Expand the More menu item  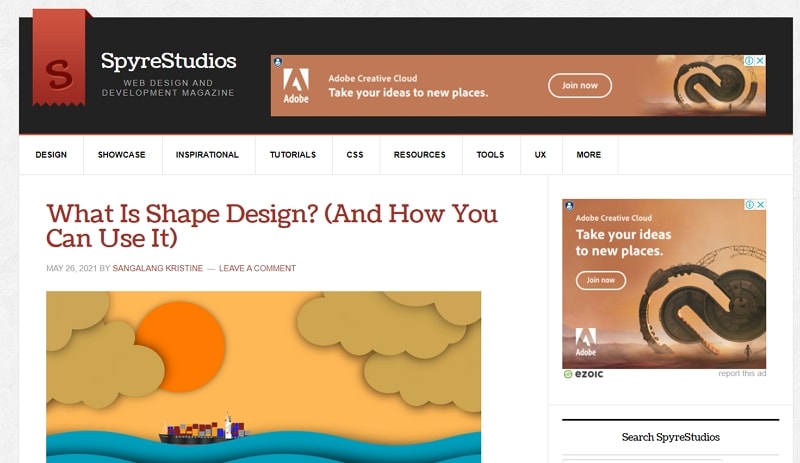coord(589,155)
